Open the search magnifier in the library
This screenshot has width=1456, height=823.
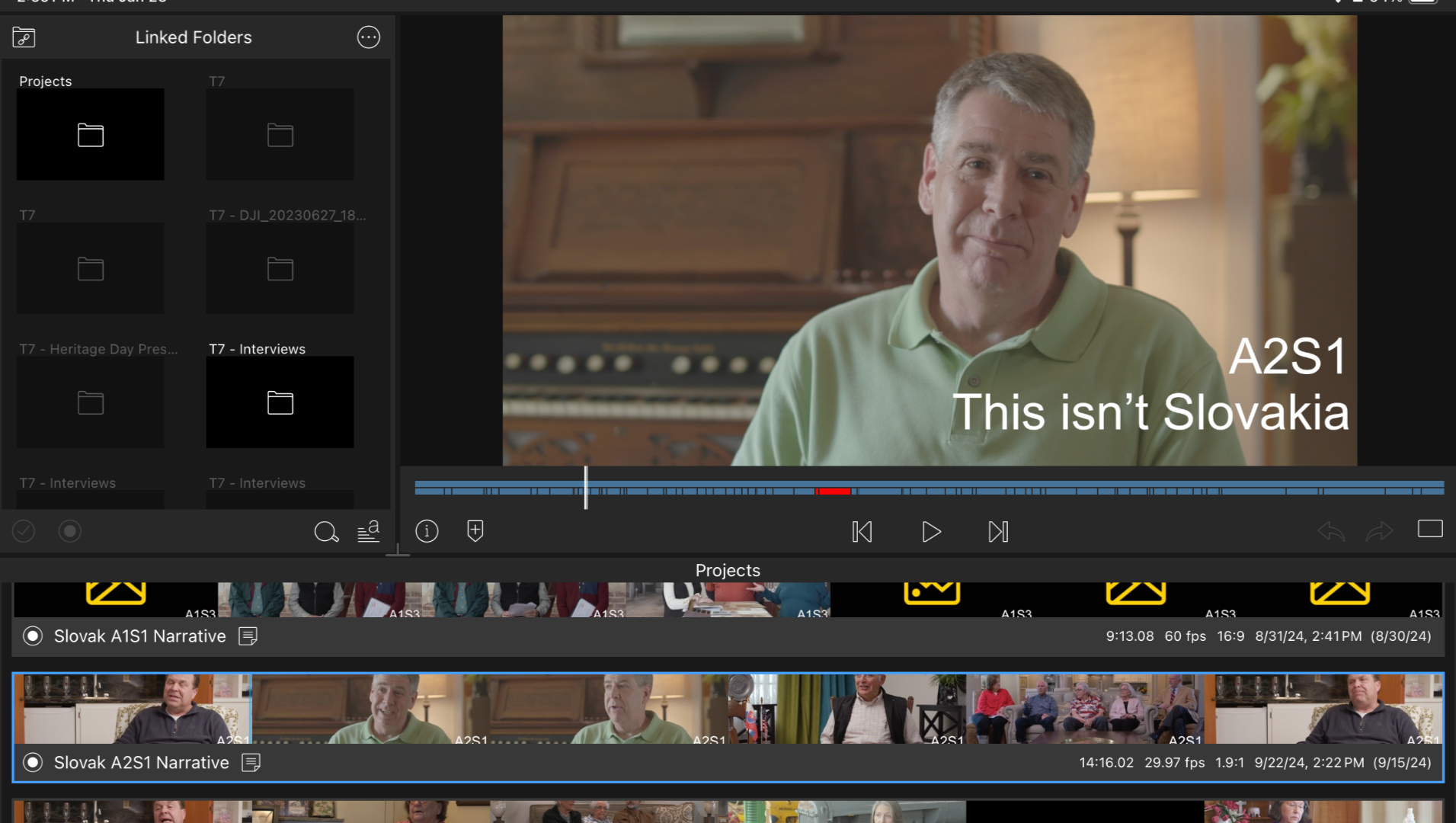(x=326, y=532)
